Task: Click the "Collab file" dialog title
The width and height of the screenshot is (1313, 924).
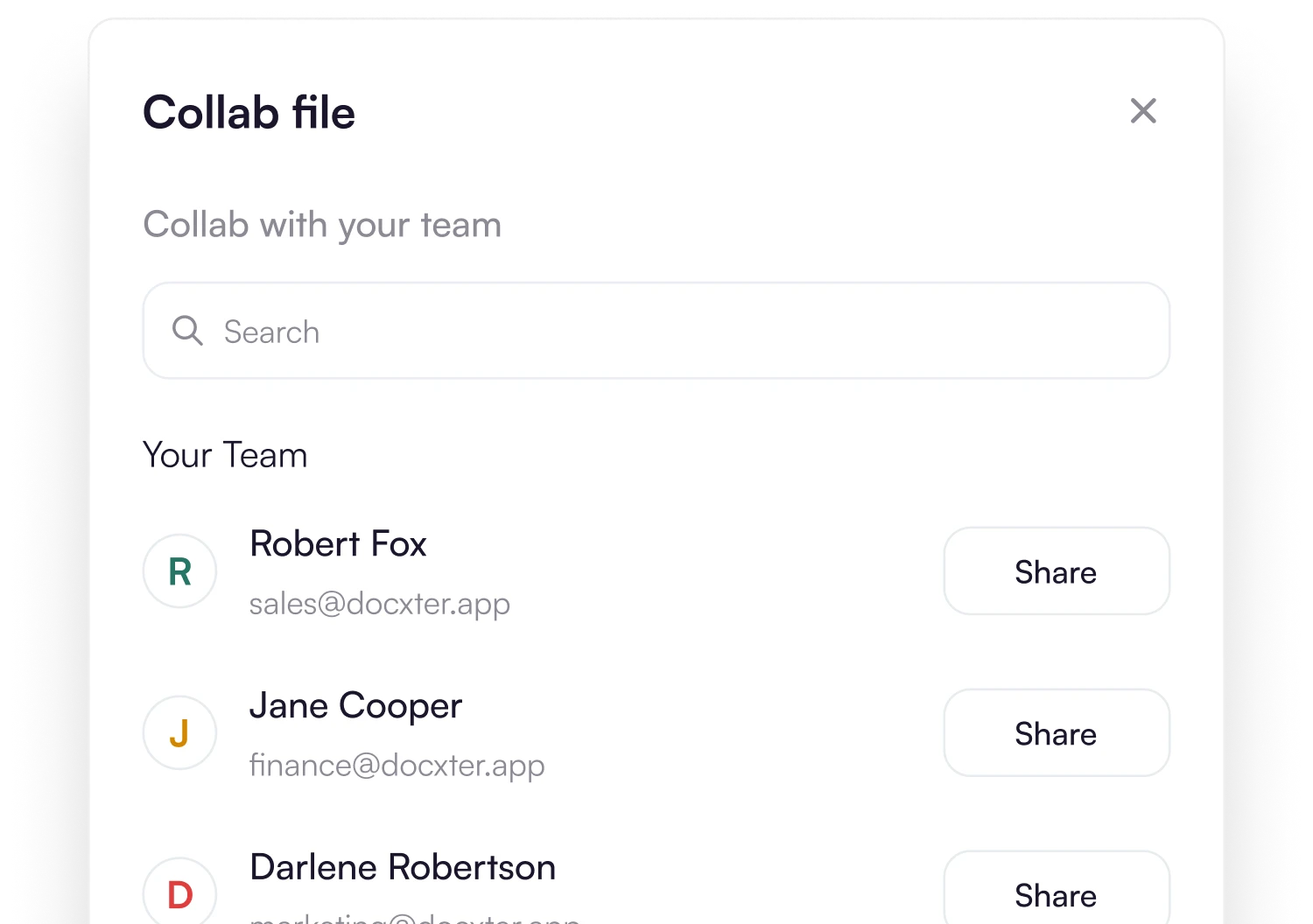Action: pos(249,113)
